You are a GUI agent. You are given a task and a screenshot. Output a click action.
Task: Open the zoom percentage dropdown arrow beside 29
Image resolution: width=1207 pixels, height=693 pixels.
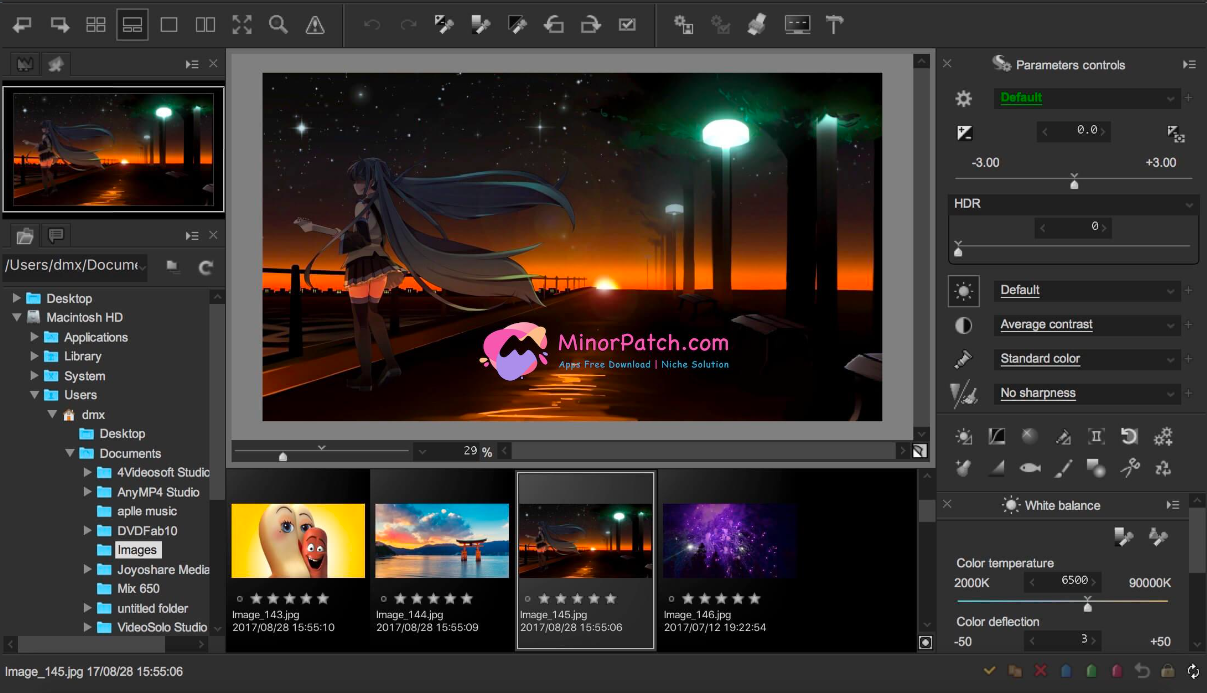coord(423,452)
